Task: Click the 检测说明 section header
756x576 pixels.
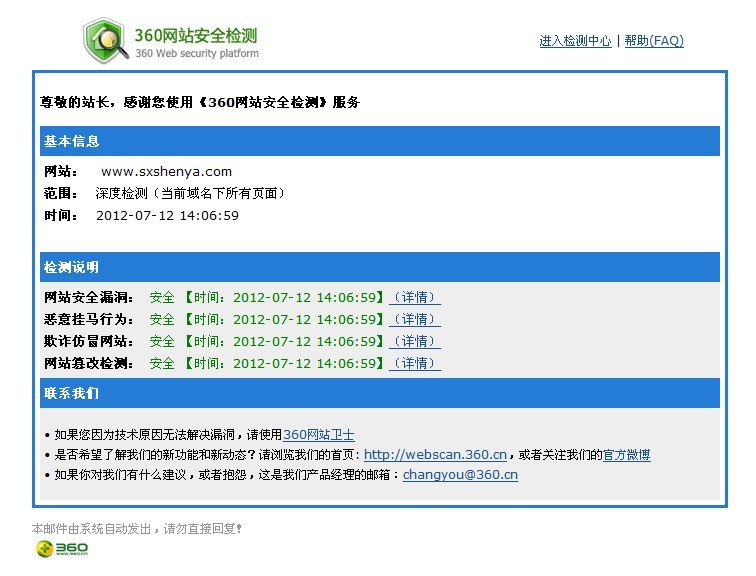Action: coord(71,267)
